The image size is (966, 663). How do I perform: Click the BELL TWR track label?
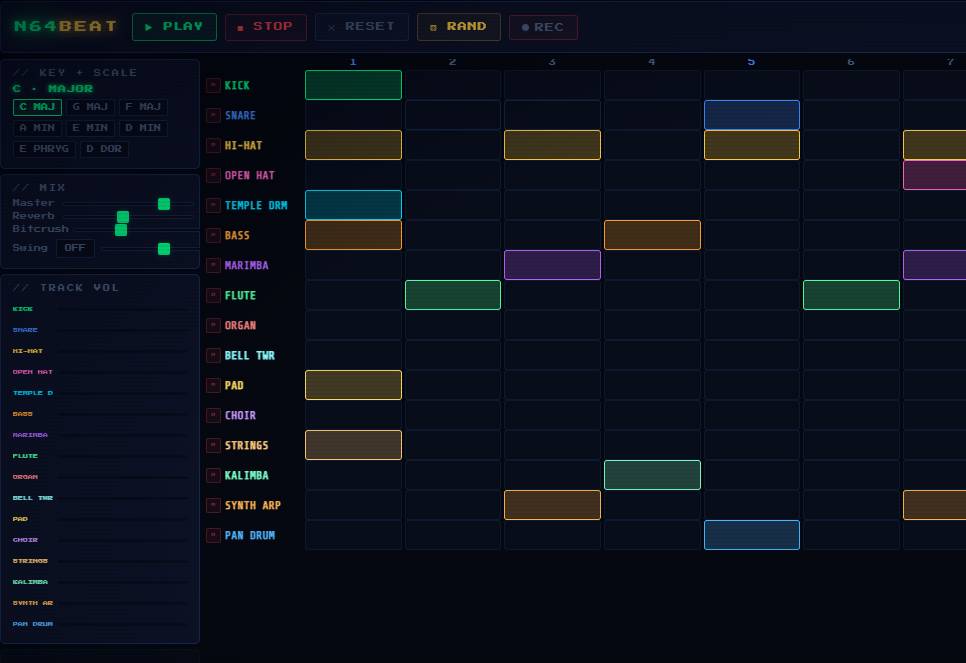tap(250, 356)
